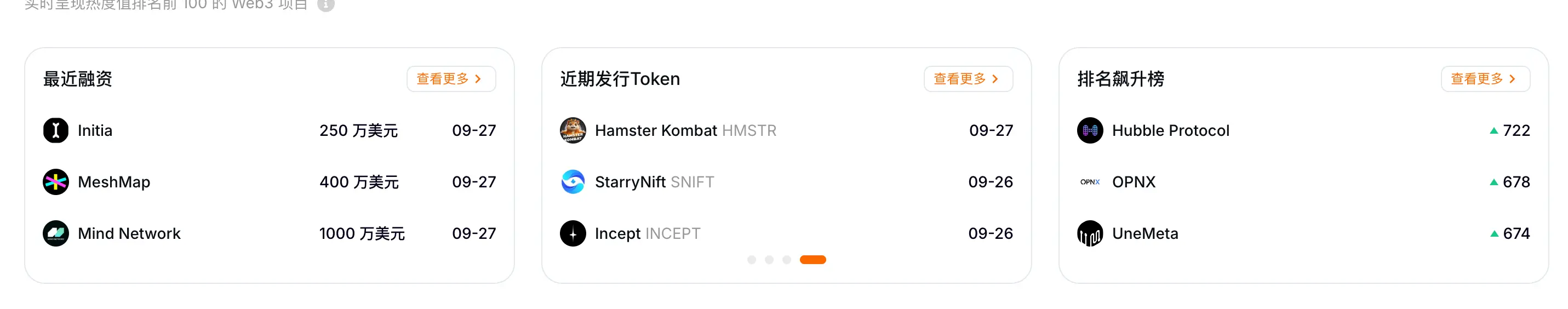The width and height of the screenshot is (1568, 309).
Task: Switch to the second carousel page dot
Action: 769,260
